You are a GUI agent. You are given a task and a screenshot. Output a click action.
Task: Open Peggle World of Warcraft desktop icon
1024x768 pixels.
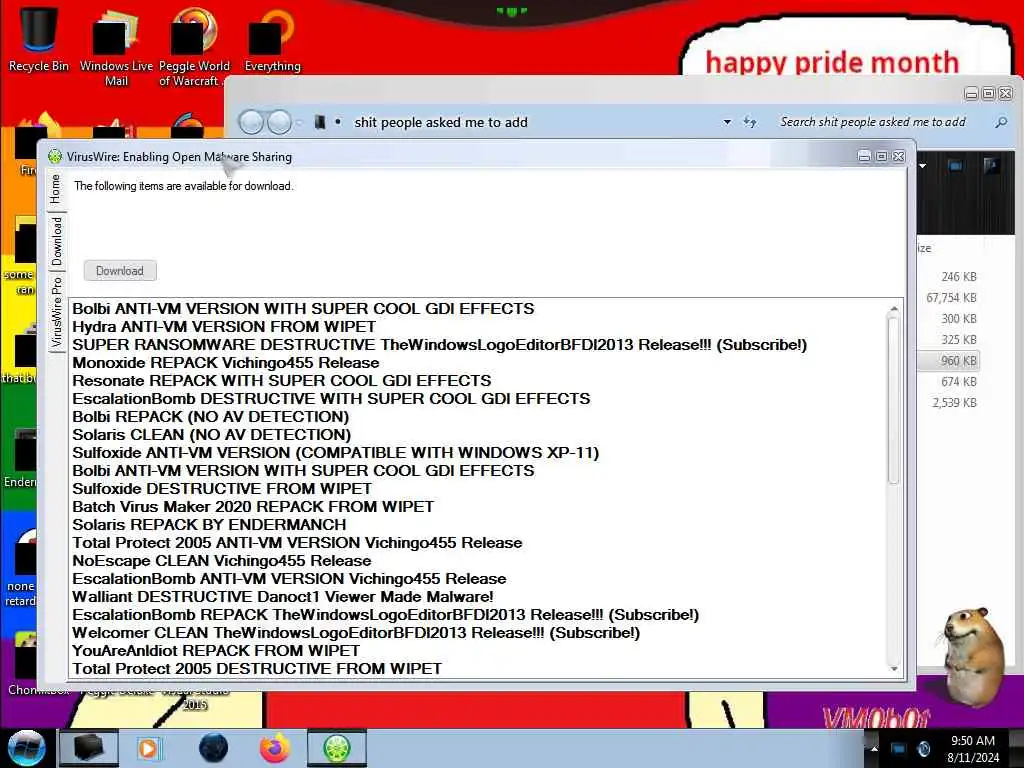coord(194,46)
